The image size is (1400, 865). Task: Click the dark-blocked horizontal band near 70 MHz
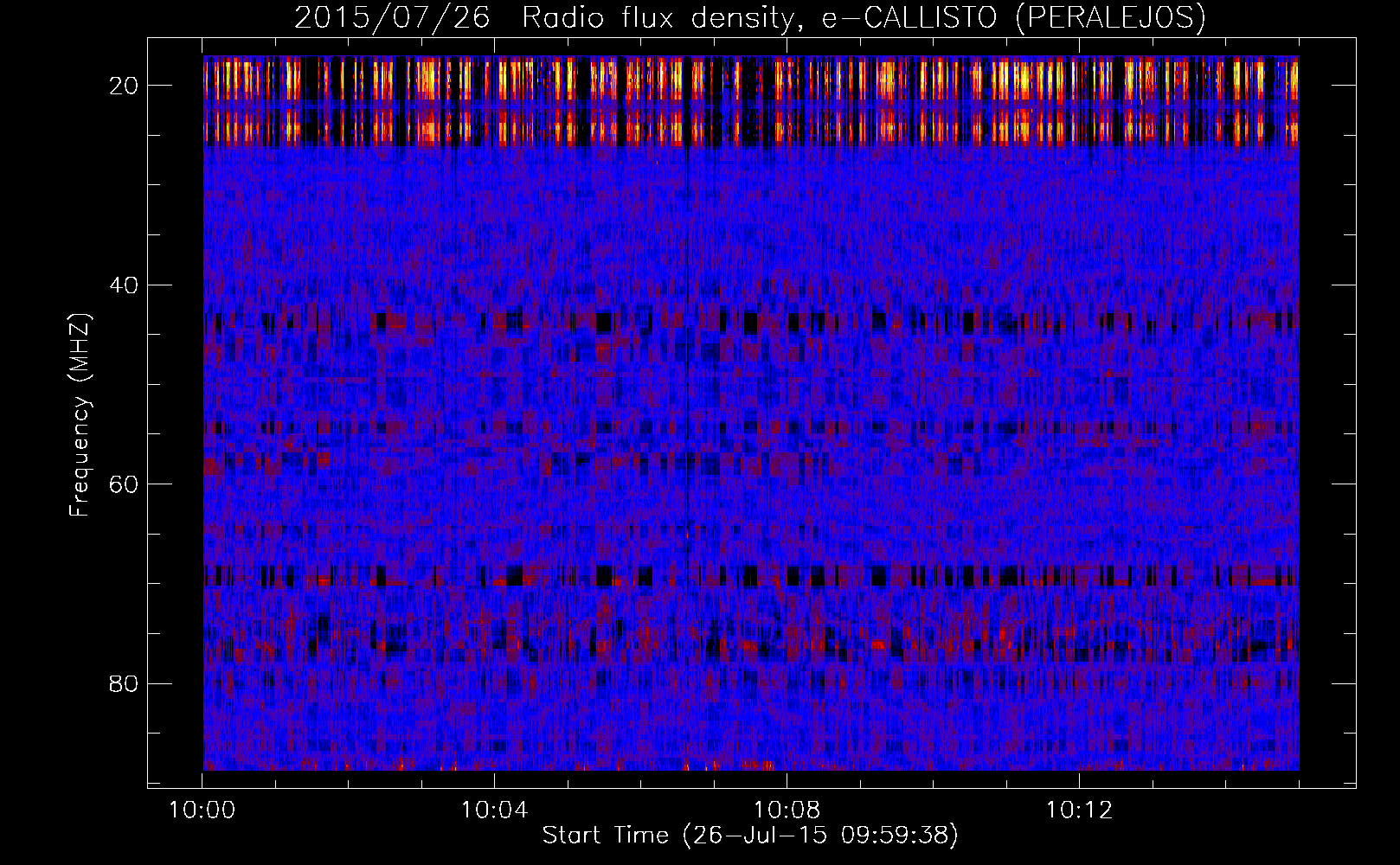[x=751, y=576]
